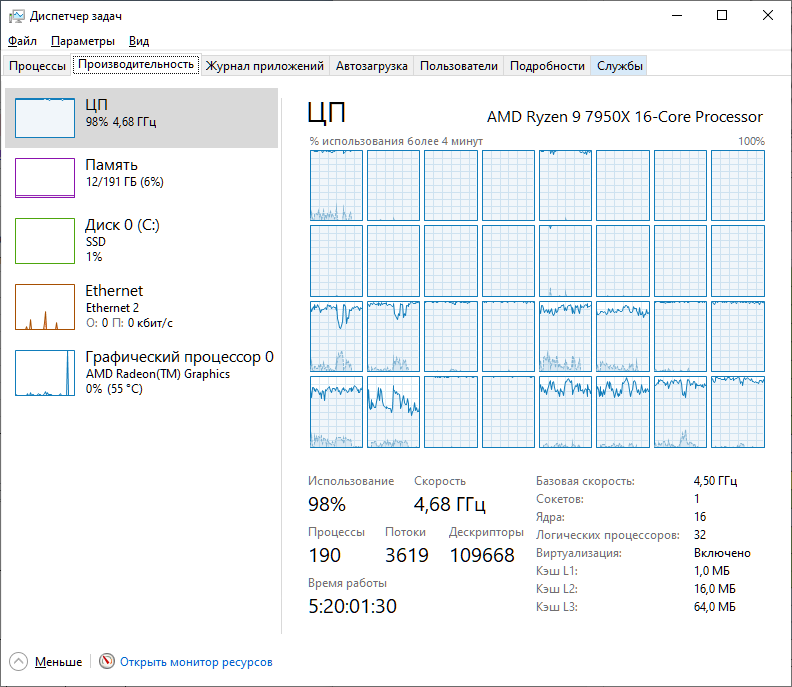Switch to the Подробности tab

(547, 66)
